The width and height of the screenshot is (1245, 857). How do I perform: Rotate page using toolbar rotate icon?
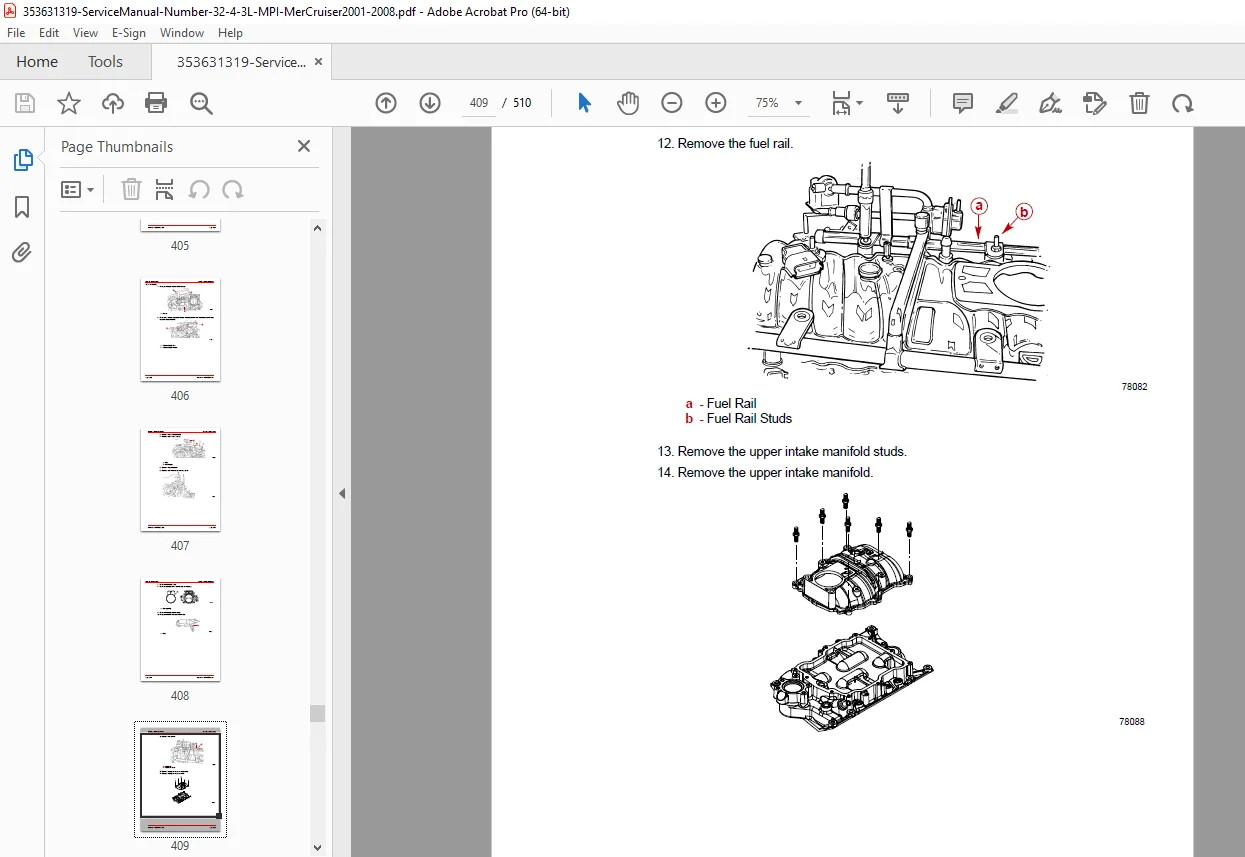[1183, 103]
